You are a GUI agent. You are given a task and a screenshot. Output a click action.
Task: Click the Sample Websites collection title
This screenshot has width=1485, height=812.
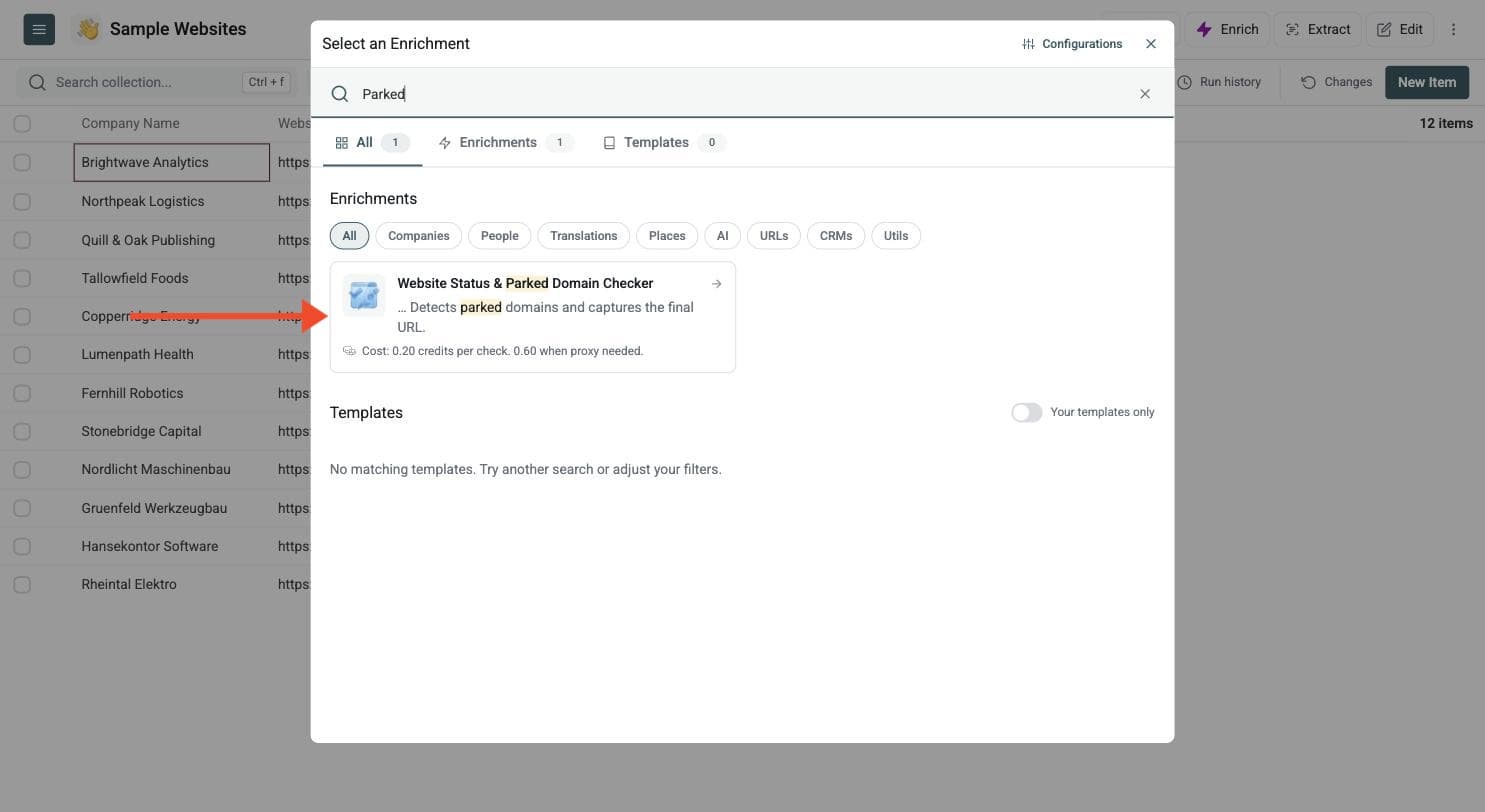coord(178,29)
